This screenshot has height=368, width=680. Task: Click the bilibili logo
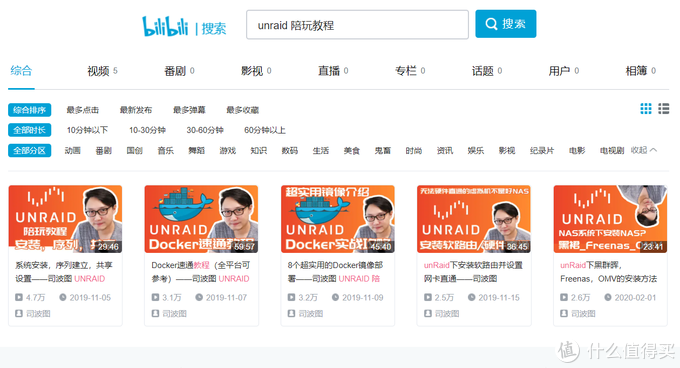pos(165,26)
